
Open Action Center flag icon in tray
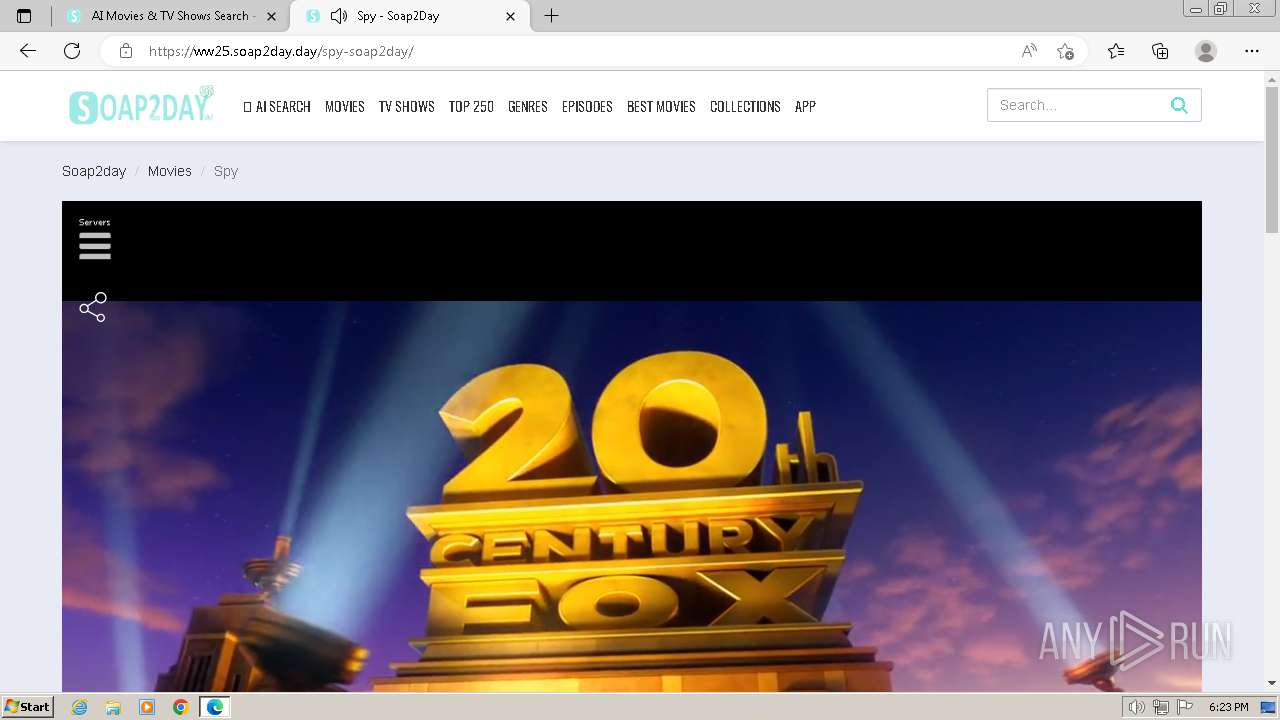click(1185, 707)
